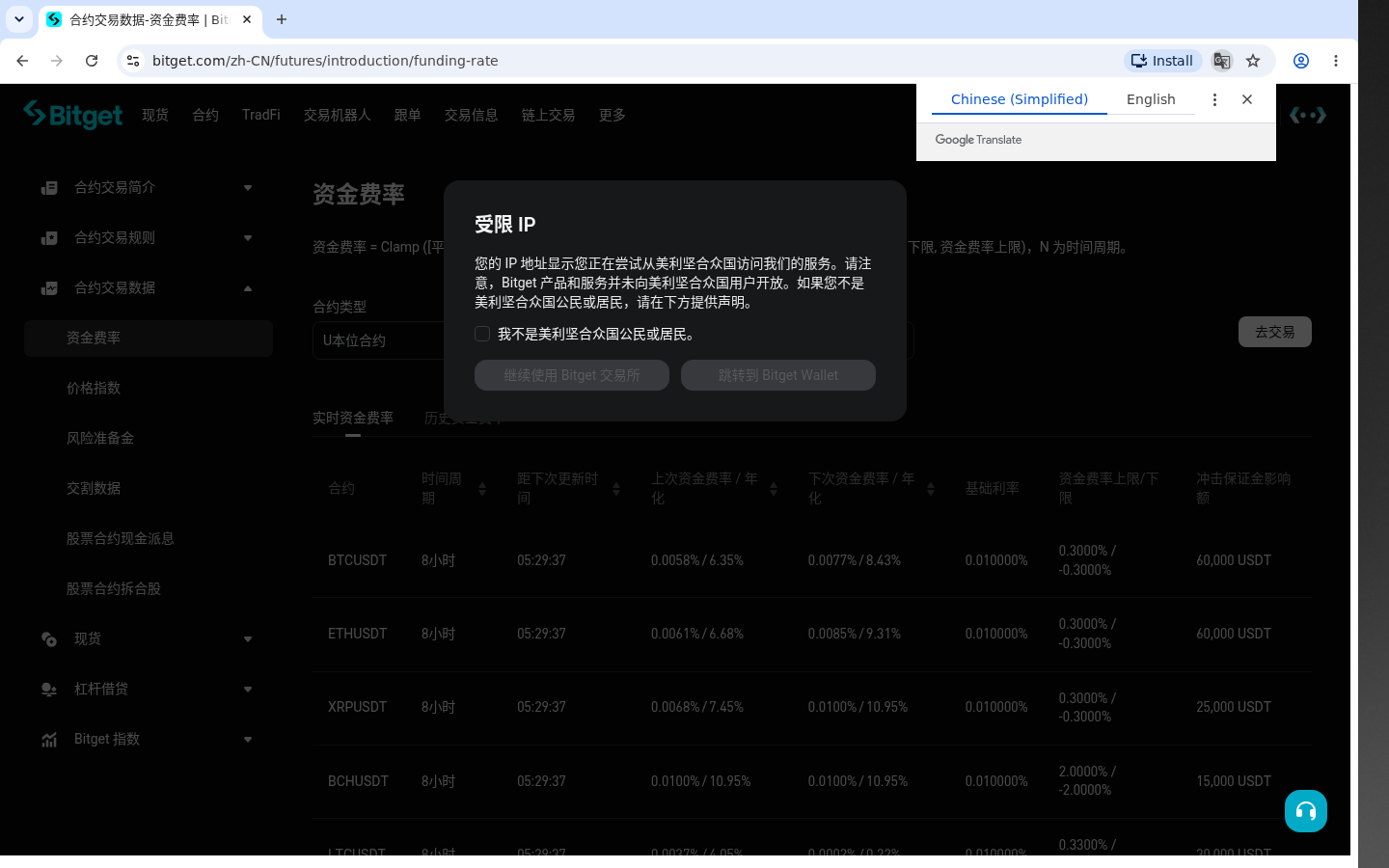The height and width of the screenshot is (868, 1389).
Task: Select 股票合约拆合股 in sidebar
Action: [x=114, y=589]
